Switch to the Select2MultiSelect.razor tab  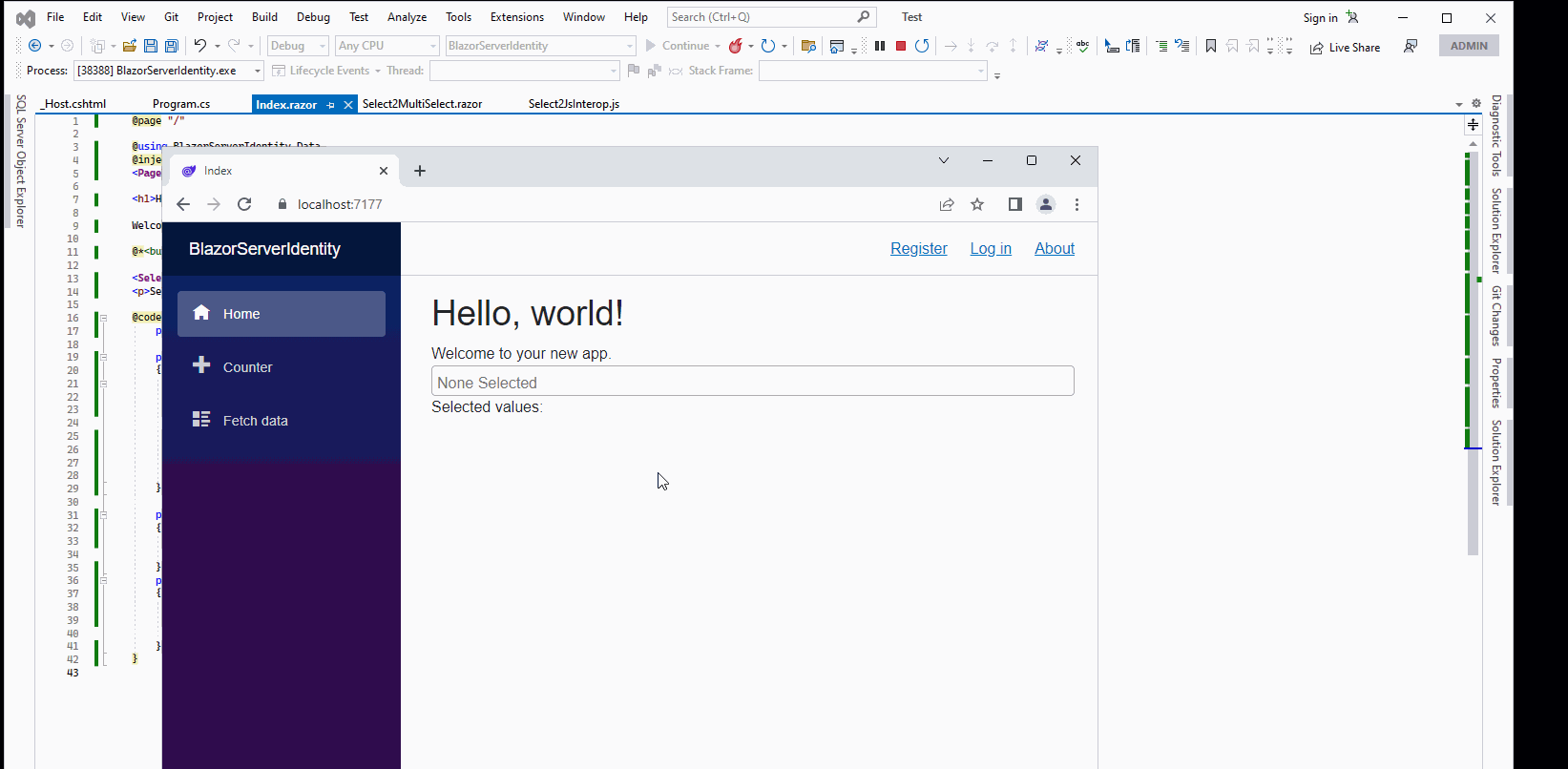click(x=422, y=104)
